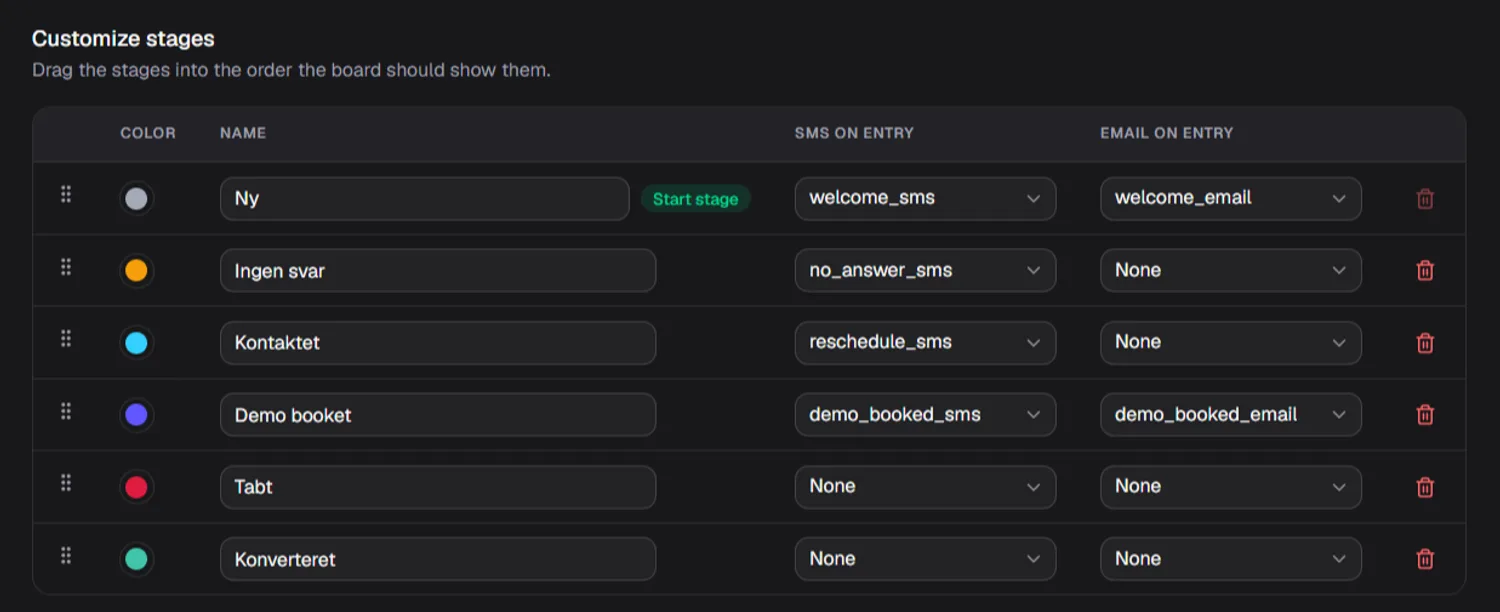Open email on entry dropdown for Tabt
This screenshot has width=1500, height=612.
pyautogui.click(x=1231, y=486)
